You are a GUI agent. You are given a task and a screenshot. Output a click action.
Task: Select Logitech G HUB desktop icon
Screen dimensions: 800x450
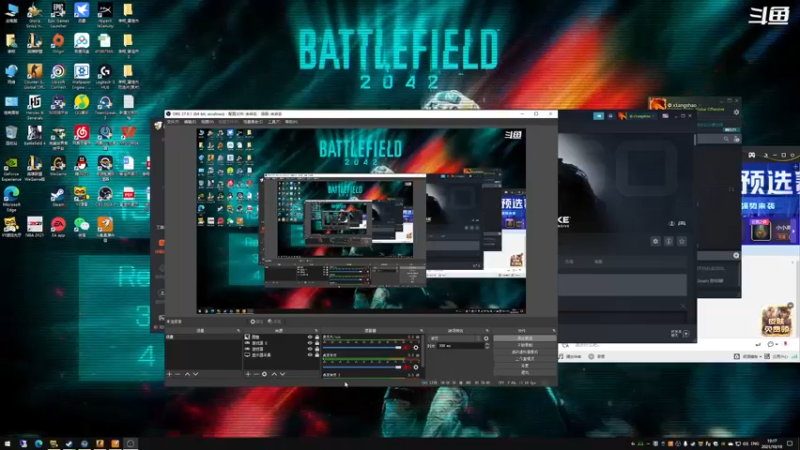(x=105, y=77)
